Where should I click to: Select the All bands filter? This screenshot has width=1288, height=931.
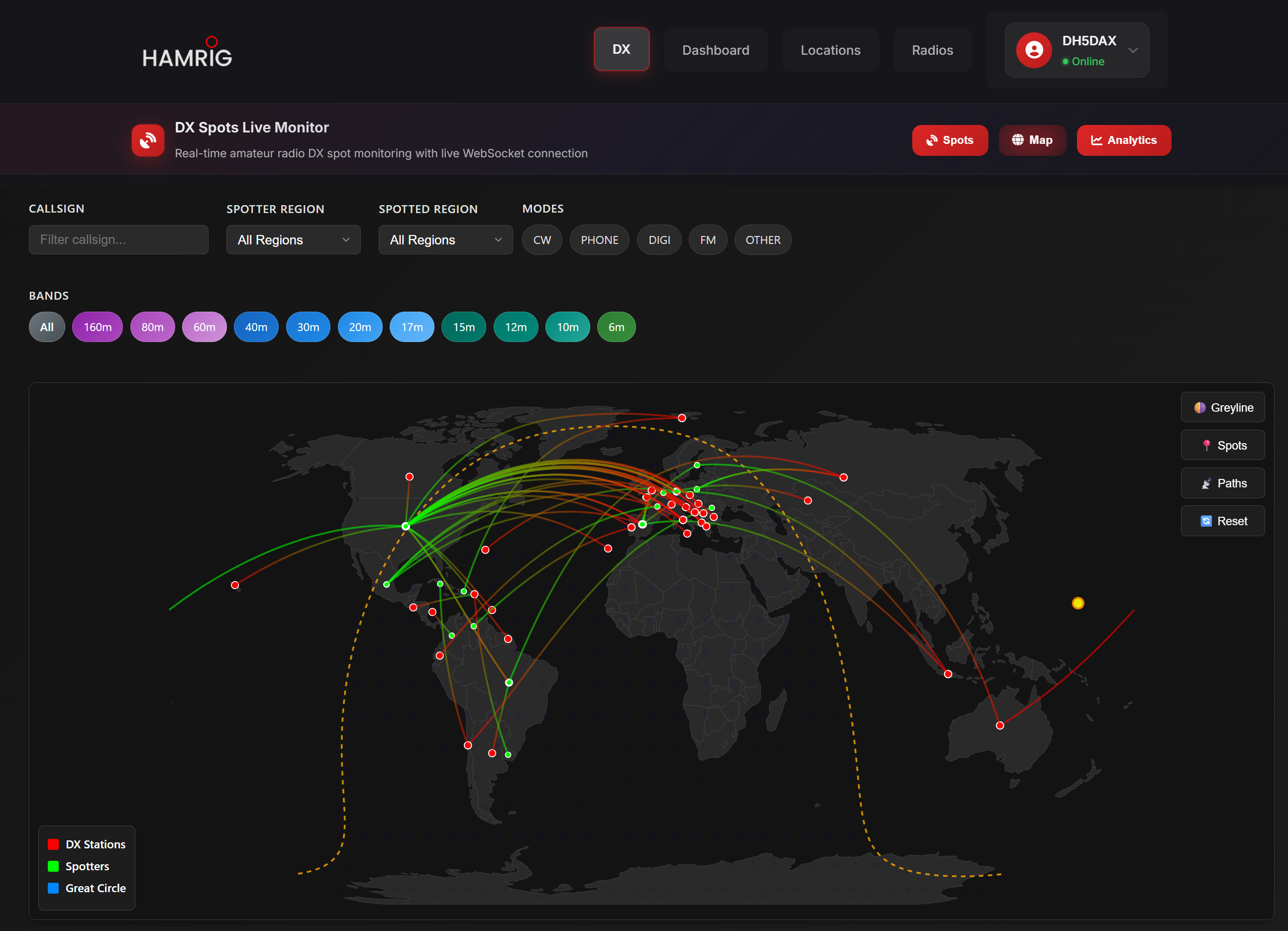[47, 327]
